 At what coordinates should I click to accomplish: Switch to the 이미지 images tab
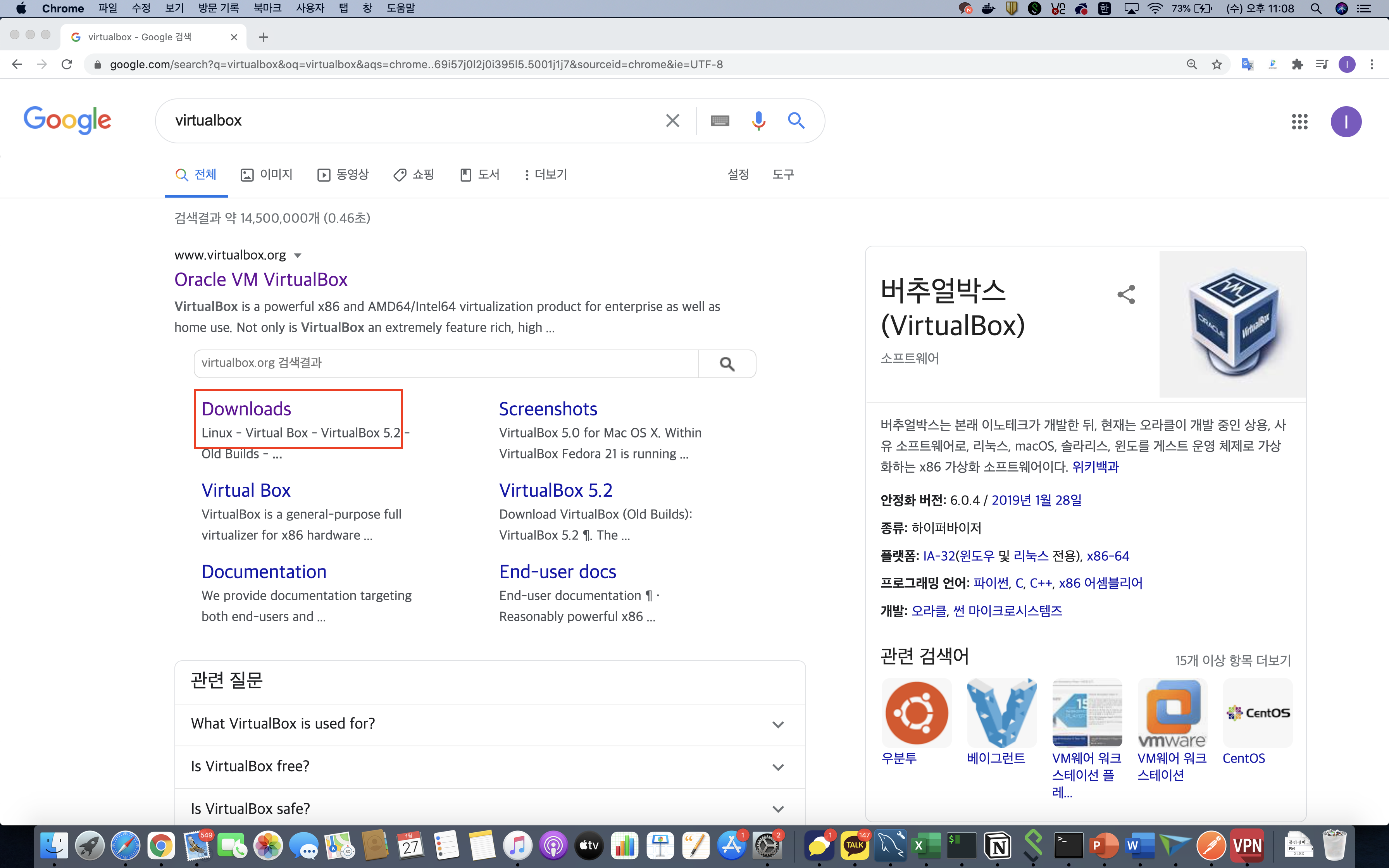[x=267, y=174]
